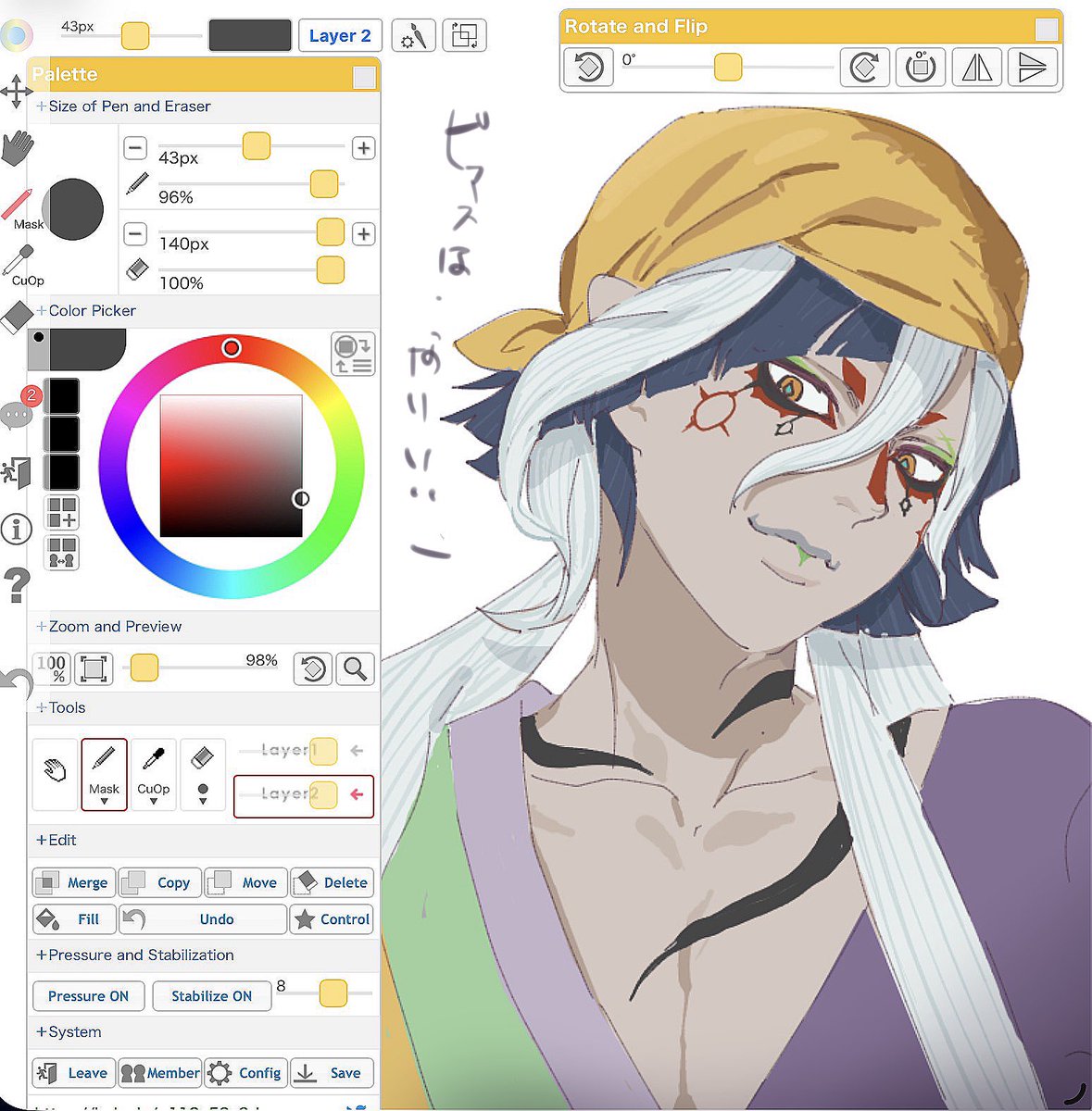The image size is (1092, 1111).
Task: Click the dark current color swatch in top bar
Action: 250,35
